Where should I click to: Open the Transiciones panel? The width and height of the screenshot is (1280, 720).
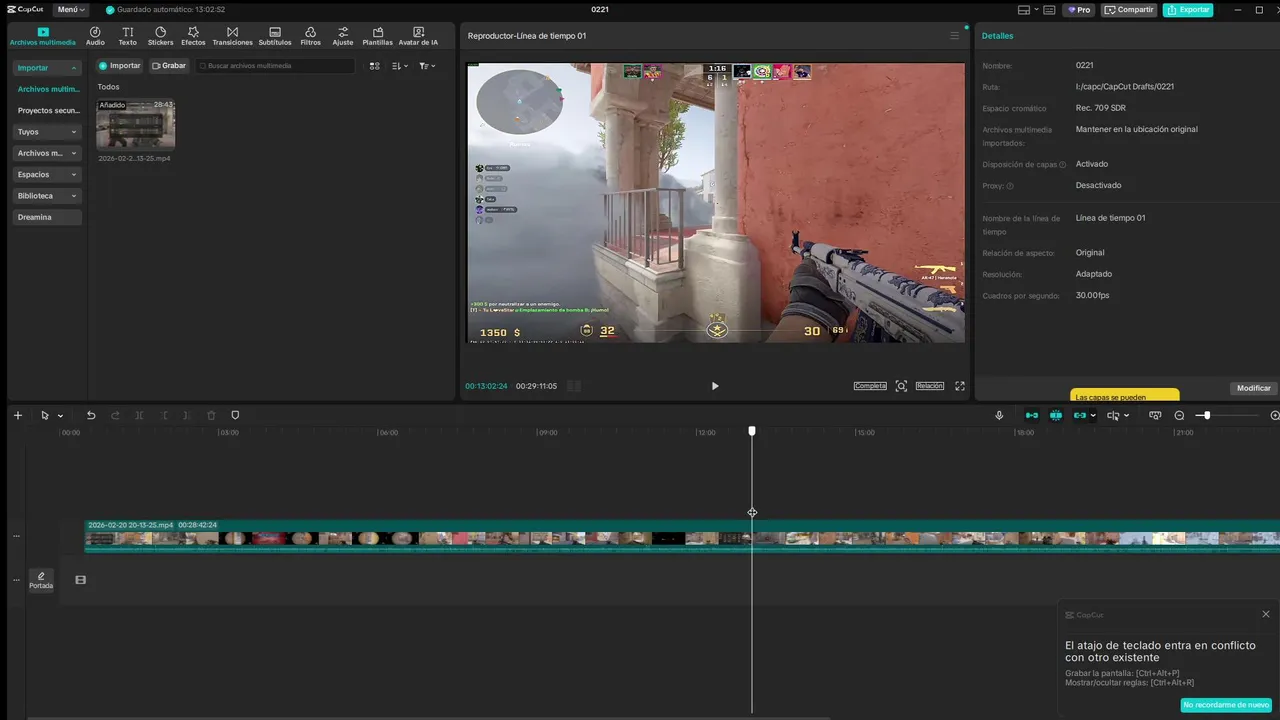(232, 36)
